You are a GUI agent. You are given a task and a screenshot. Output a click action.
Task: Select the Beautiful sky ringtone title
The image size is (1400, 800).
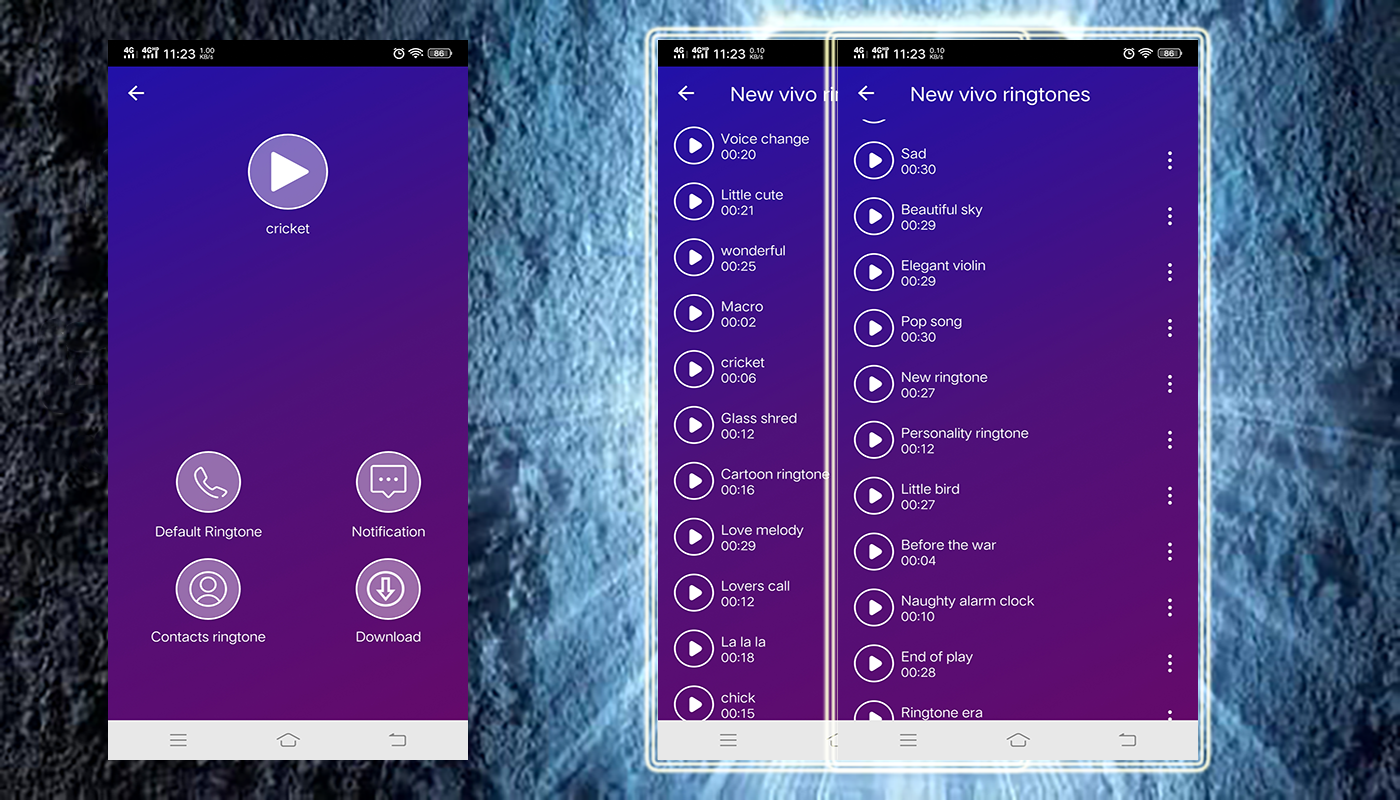click(x=942, y=210)
